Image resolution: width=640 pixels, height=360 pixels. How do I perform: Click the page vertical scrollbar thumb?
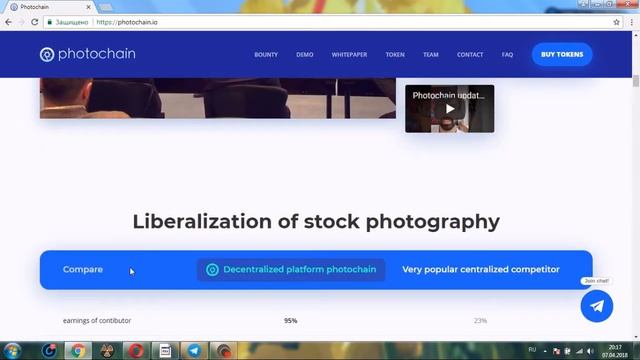[x=636, y=80]
